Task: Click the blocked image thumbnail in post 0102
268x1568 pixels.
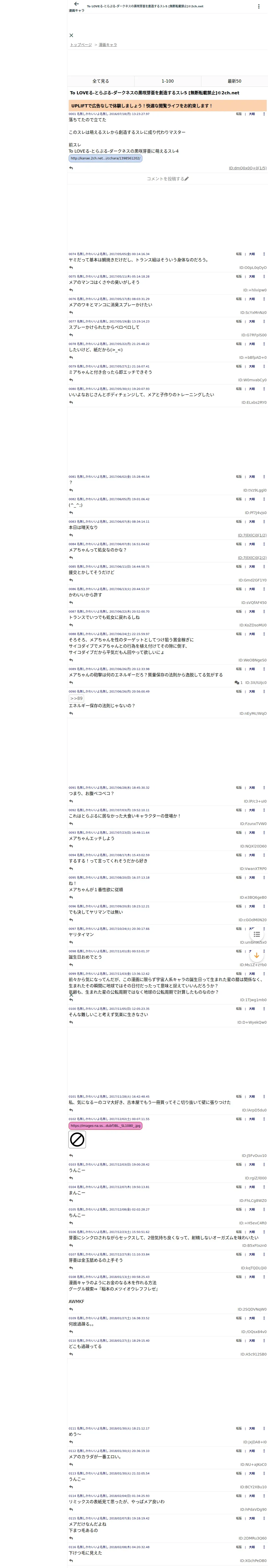Action: (x=77, y=1139)
